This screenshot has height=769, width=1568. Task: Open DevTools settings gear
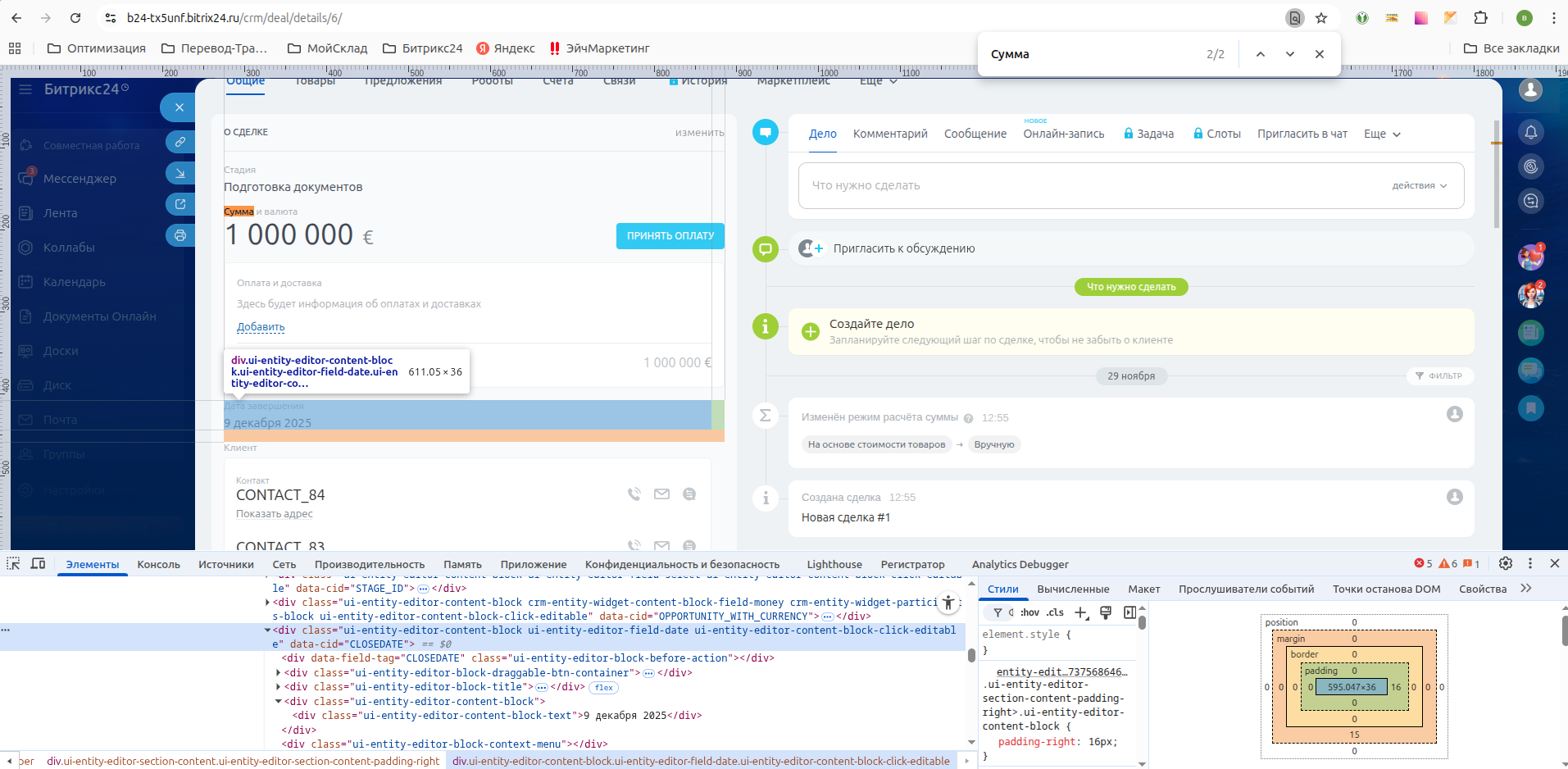(1506, 564)
